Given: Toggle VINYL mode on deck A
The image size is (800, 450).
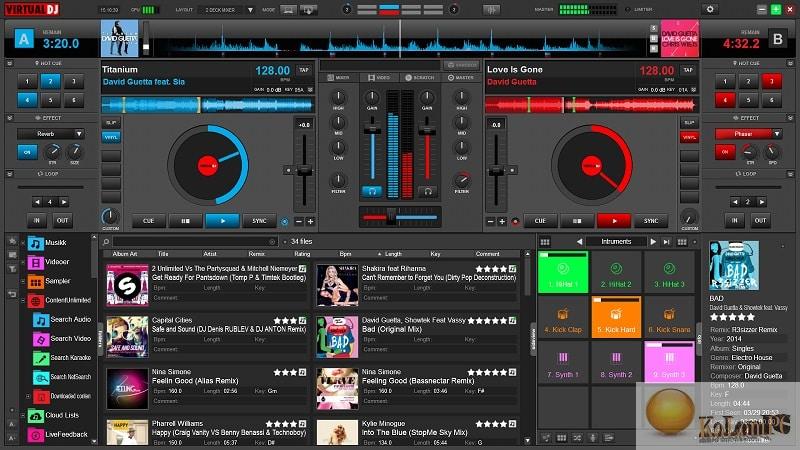Looking at the screenshot, I should point(111,137).
